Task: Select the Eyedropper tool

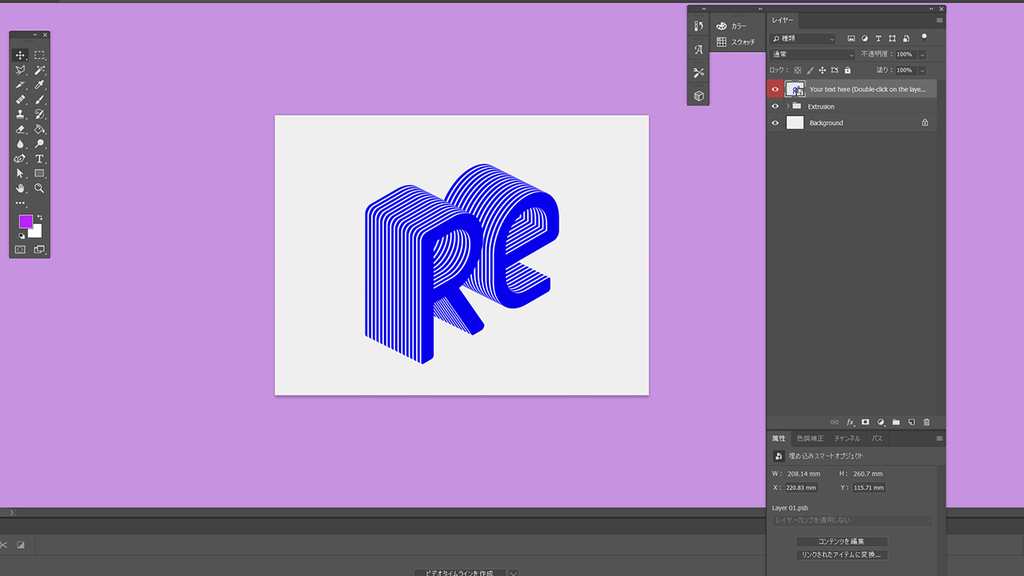Action: [39, 85]
